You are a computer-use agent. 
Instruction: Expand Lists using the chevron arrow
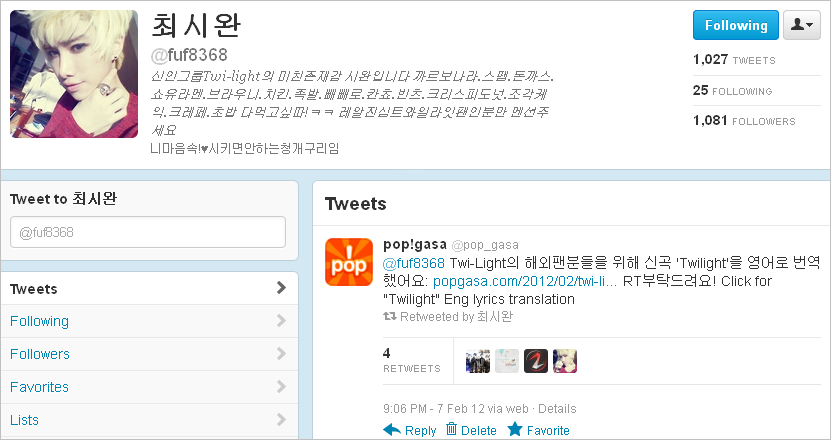[281, 420]
